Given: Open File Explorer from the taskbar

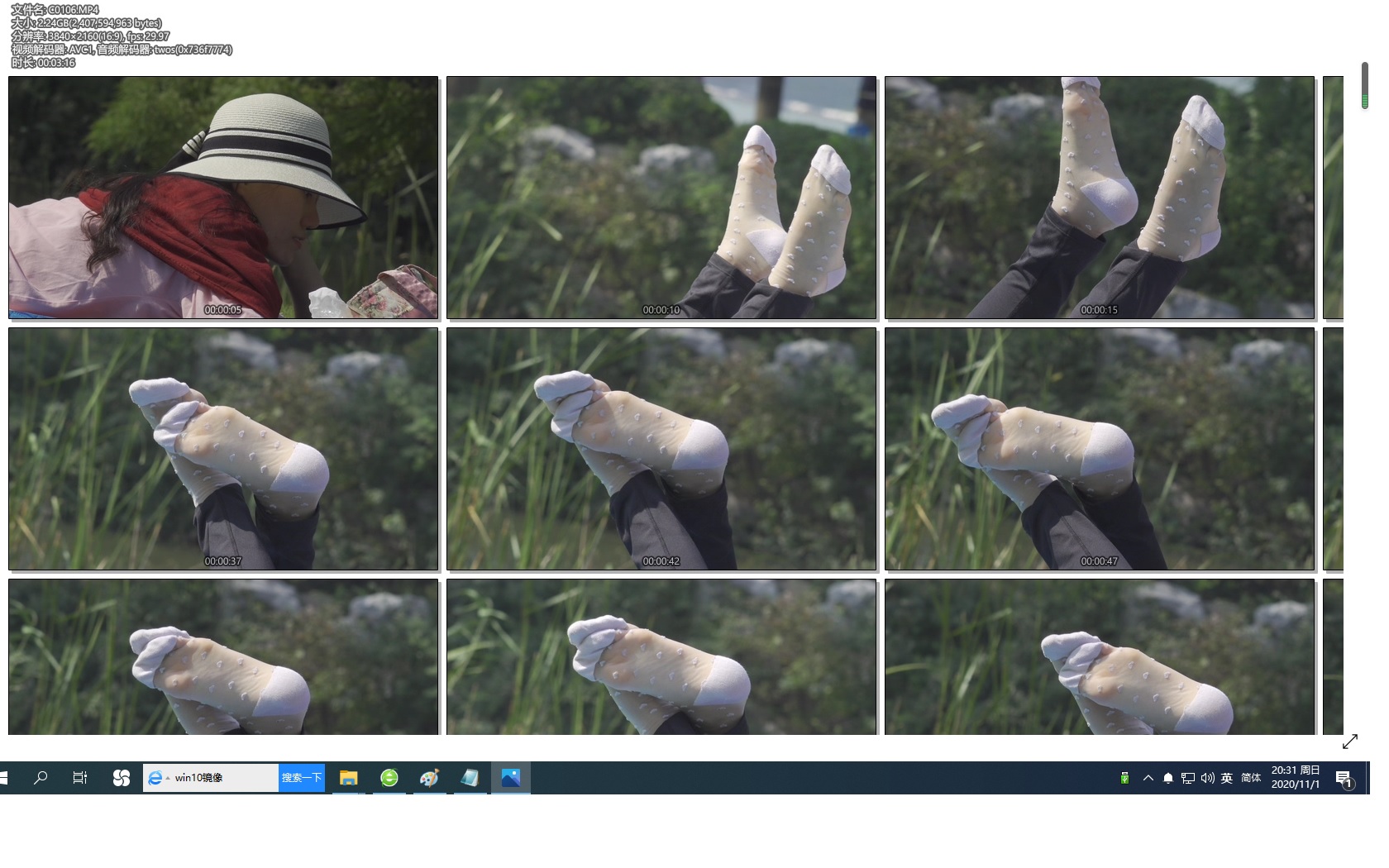Looking at the screenshot, I should point(348,778).
